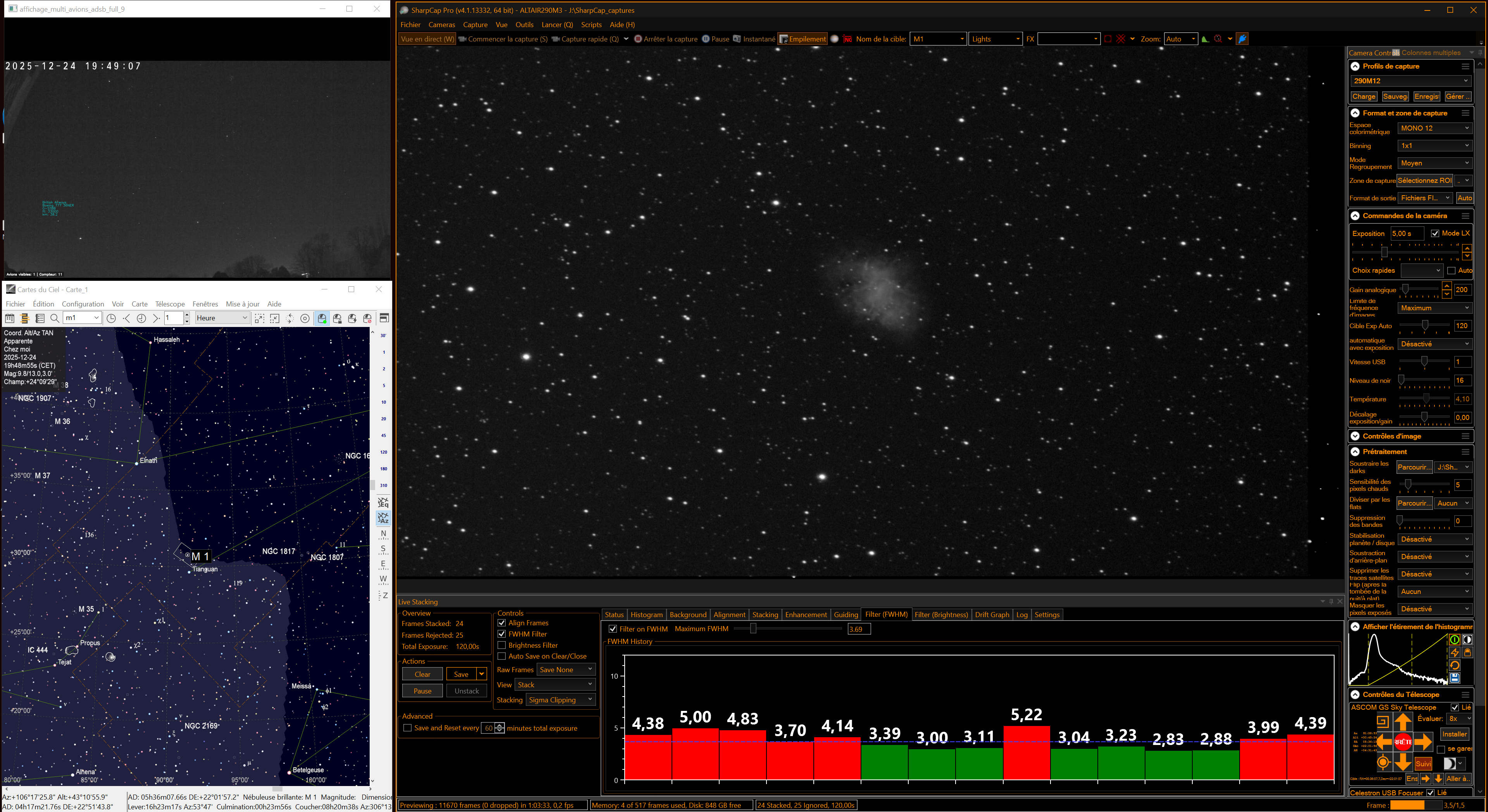
Task: Enable Auto Save on Clear/Close
Action: click(502, 656)
